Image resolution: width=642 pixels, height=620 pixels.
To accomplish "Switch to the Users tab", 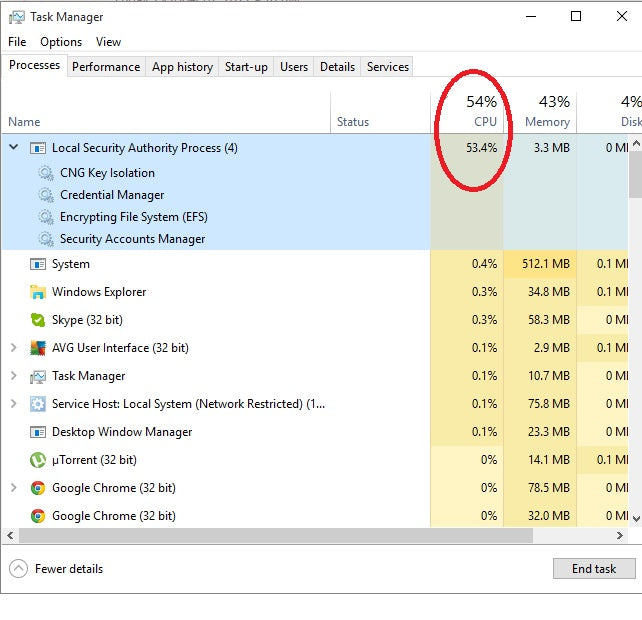I will 294,67.
